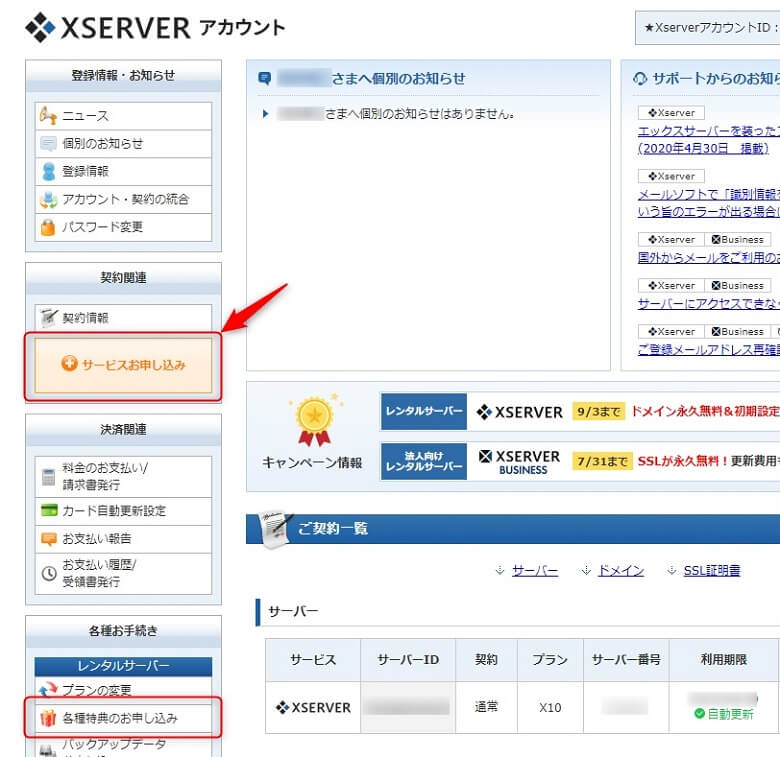
Task: Click the X10 plan cell
Action: pos(550,707)
